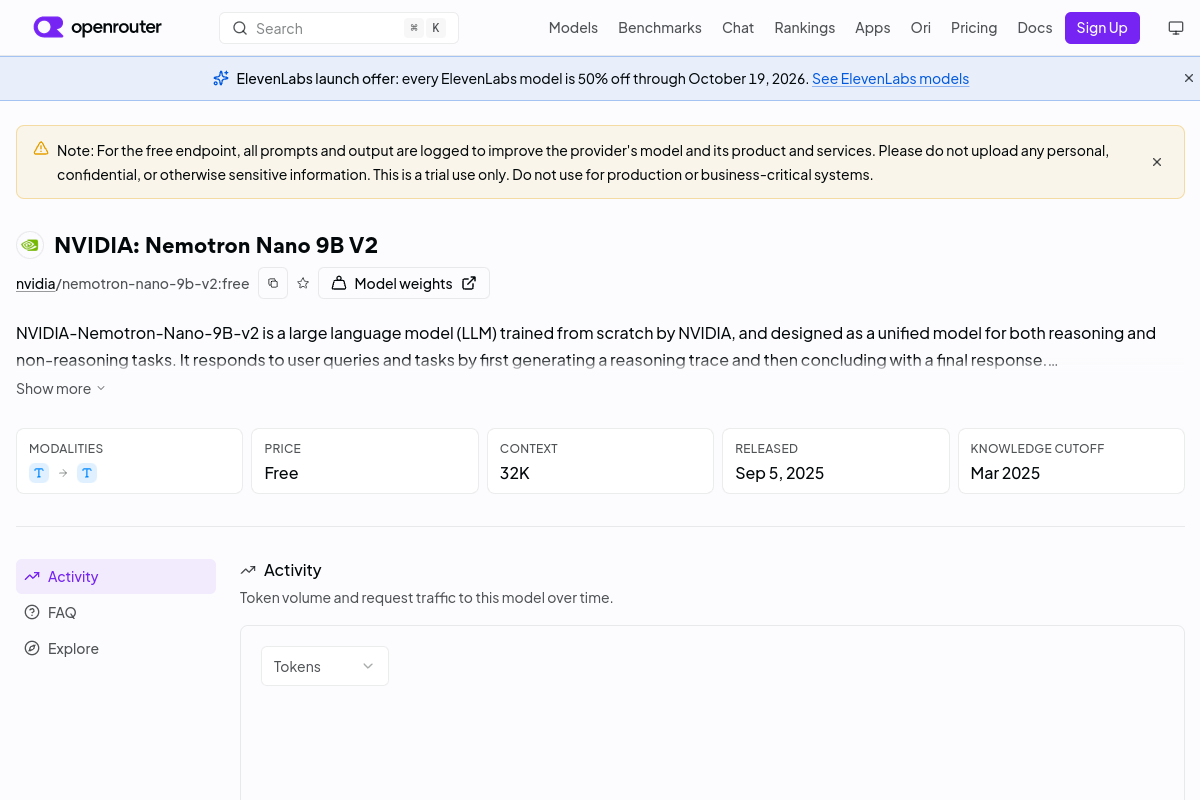Star the Nemotron Nano model as favorite
Image resolution: width=1200 pixels, height=800 pixels.
coord(303,283)
